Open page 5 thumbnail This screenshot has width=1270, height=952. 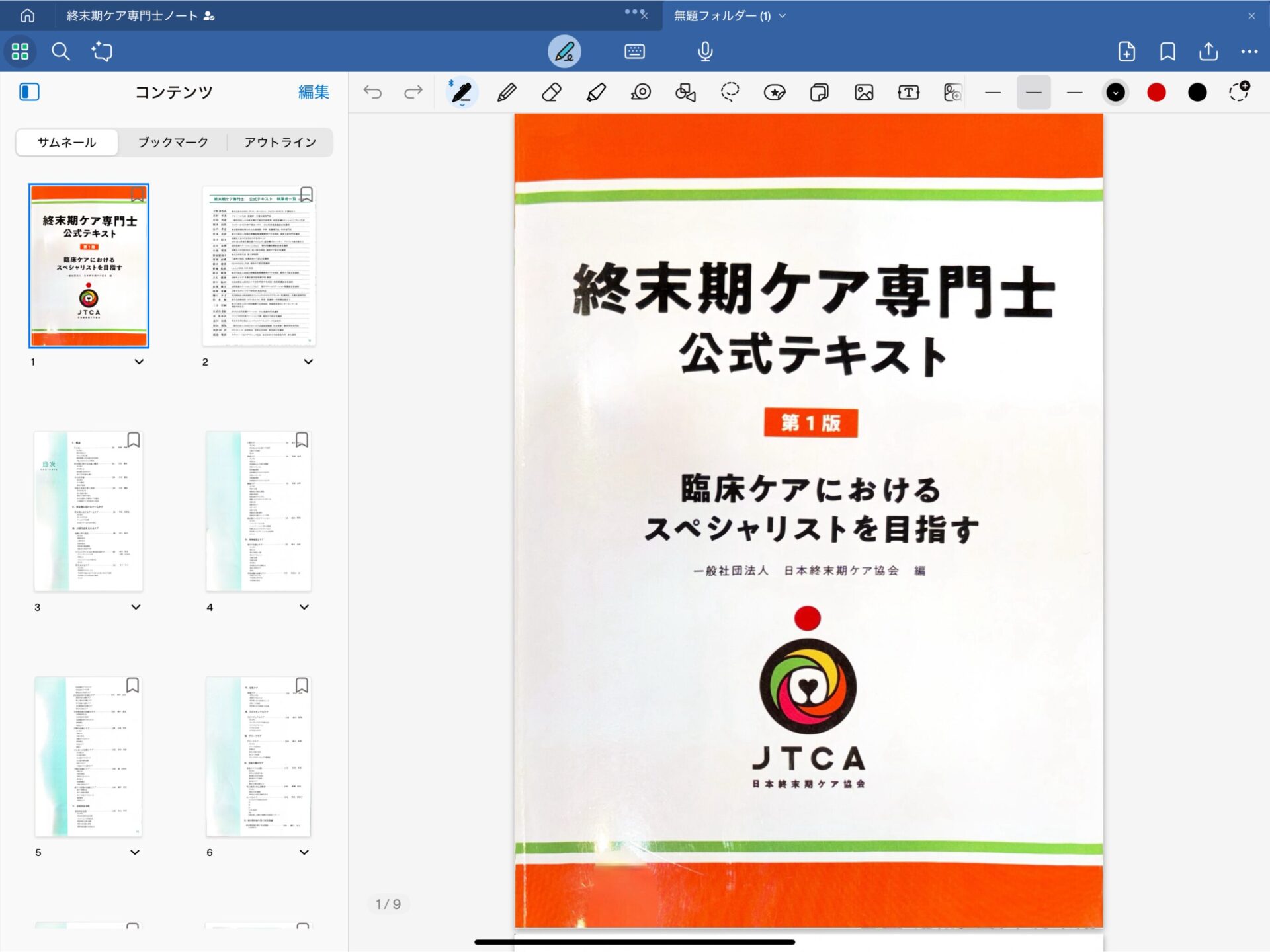tap(88, 756)
